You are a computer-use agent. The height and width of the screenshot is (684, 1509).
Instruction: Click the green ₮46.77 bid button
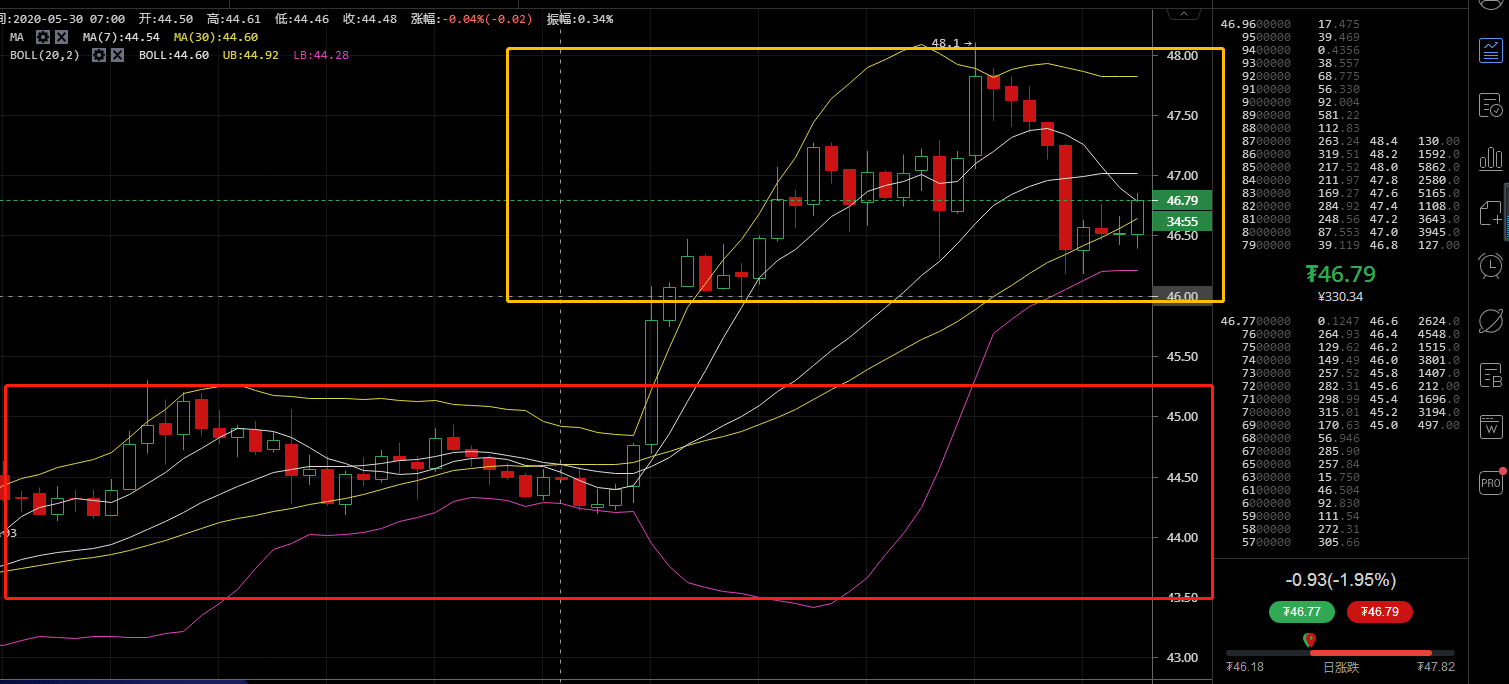pos(1301,611)
